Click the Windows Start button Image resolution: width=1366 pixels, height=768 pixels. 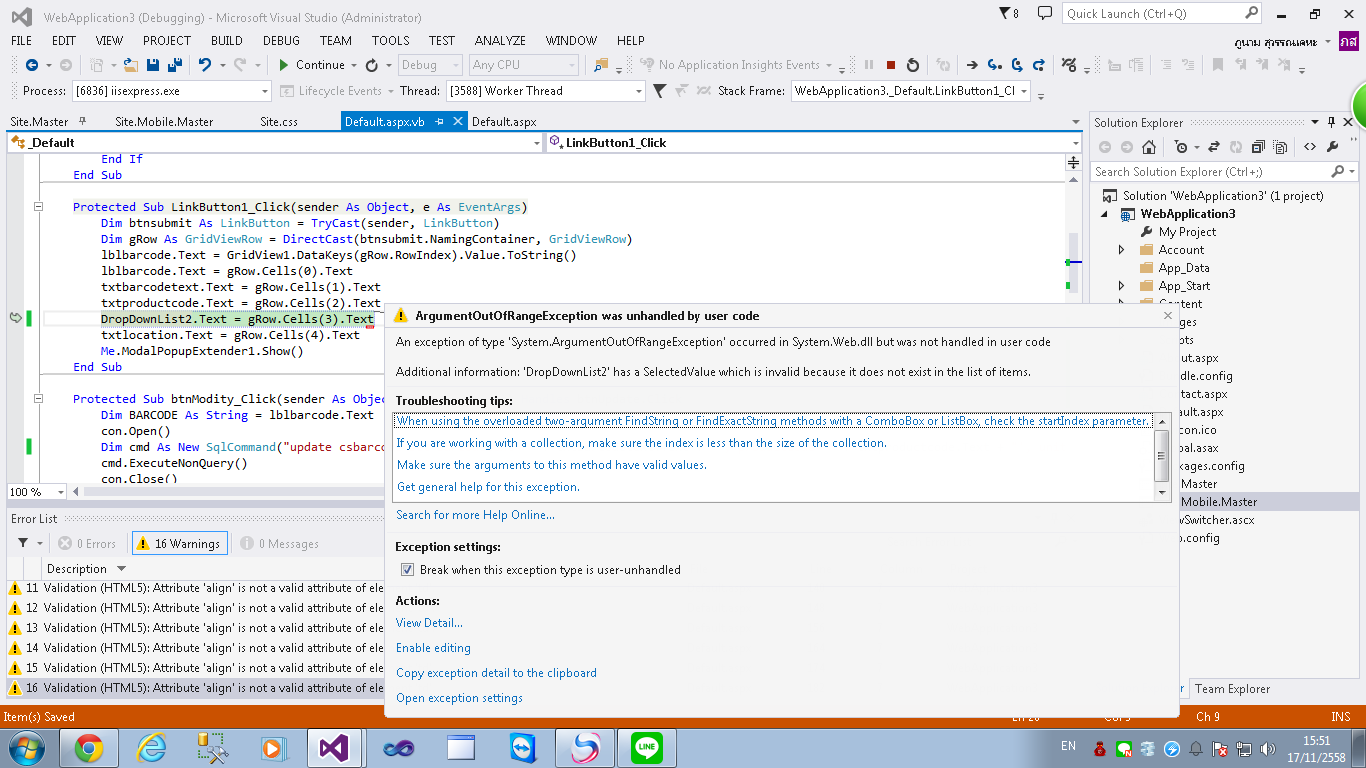pyautogui.click(x=27, y=748)
